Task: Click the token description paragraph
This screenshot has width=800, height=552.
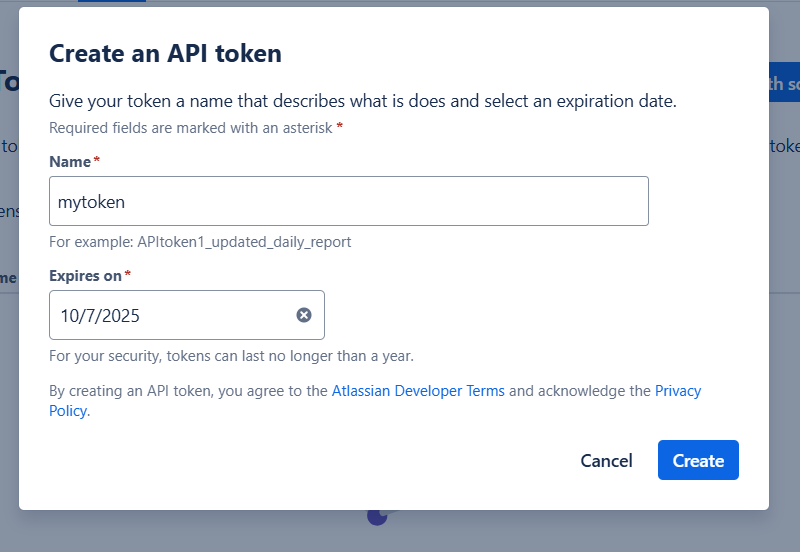Action: pyautogui.click(x=362, y=101)
